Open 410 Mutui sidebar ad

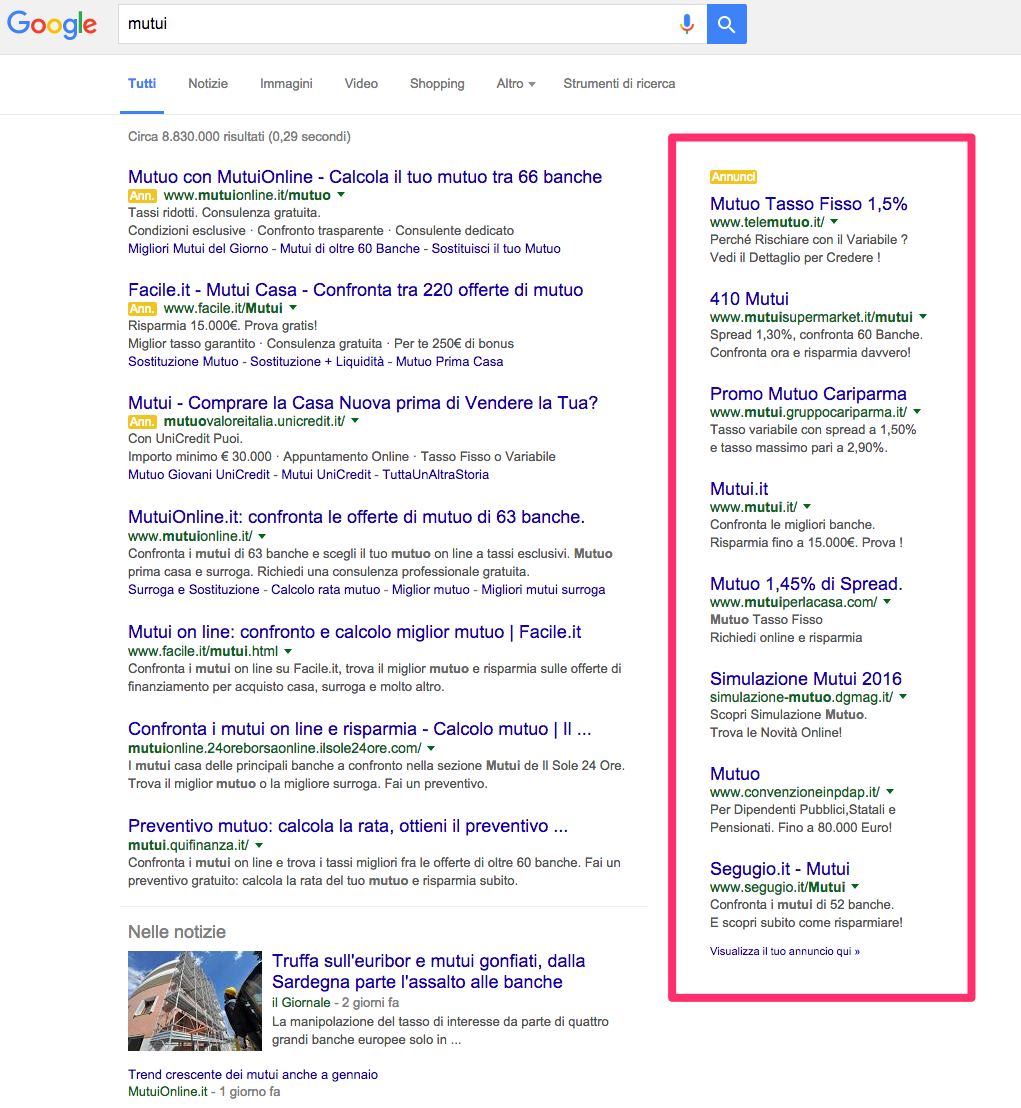(x=749, y=299)
